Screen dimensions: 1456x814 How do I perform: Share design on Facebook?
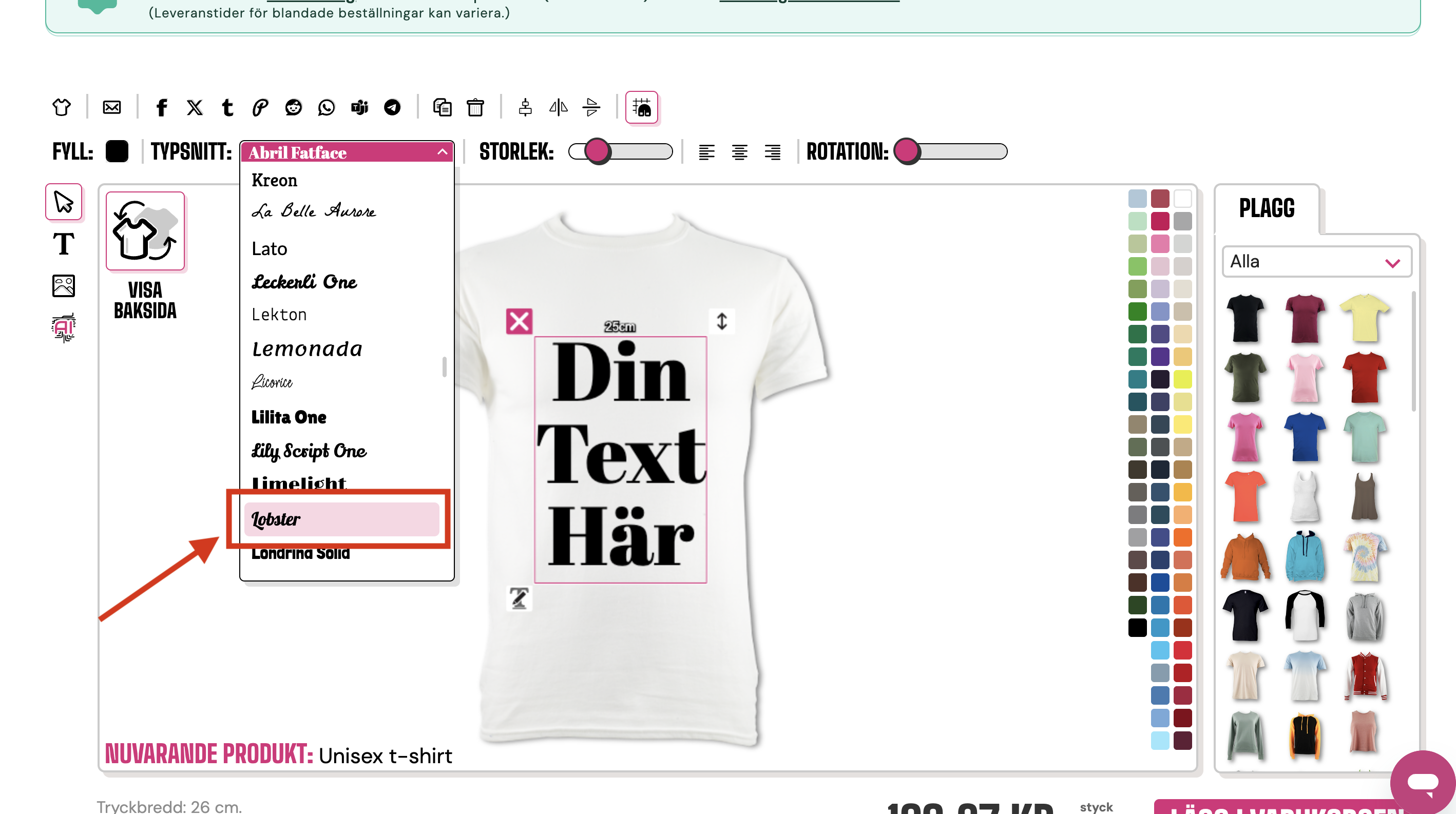pyautogui.click(x=162, y=107)
